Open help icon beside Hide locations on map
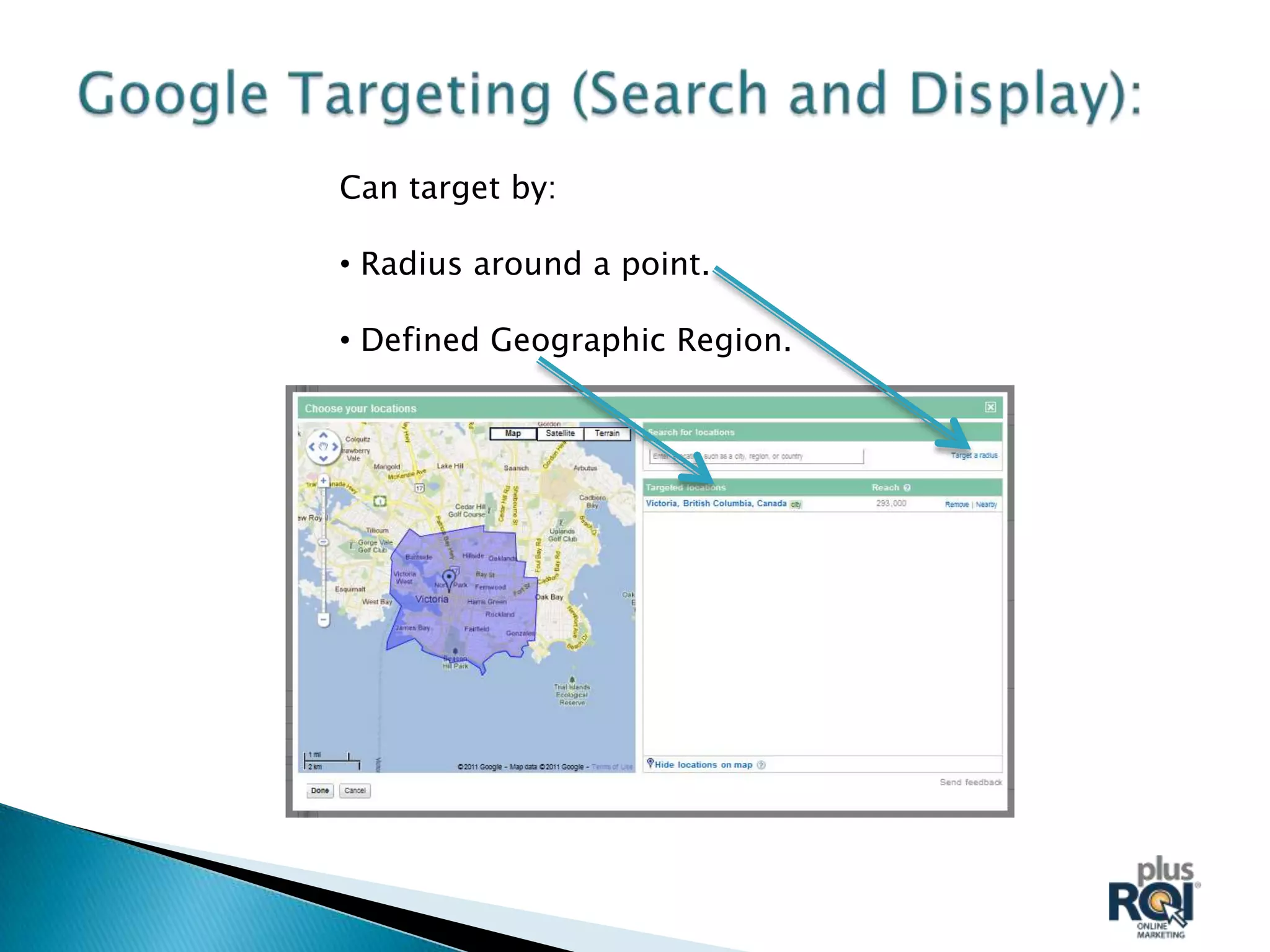The image size is (1270, 952). click(x=762, y=765)
